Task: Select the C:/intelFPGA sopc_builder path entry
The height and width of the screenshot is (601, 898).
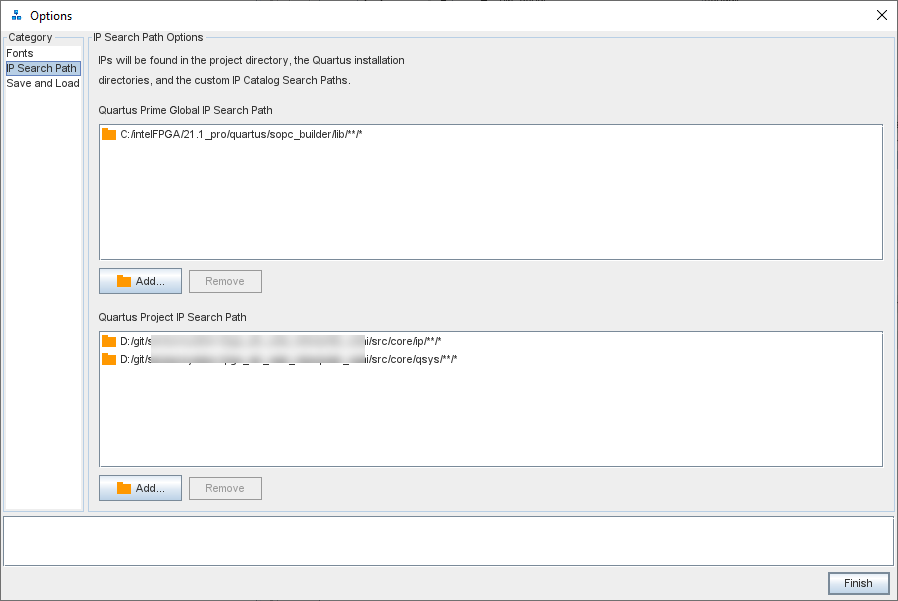Action: [240, 134]
